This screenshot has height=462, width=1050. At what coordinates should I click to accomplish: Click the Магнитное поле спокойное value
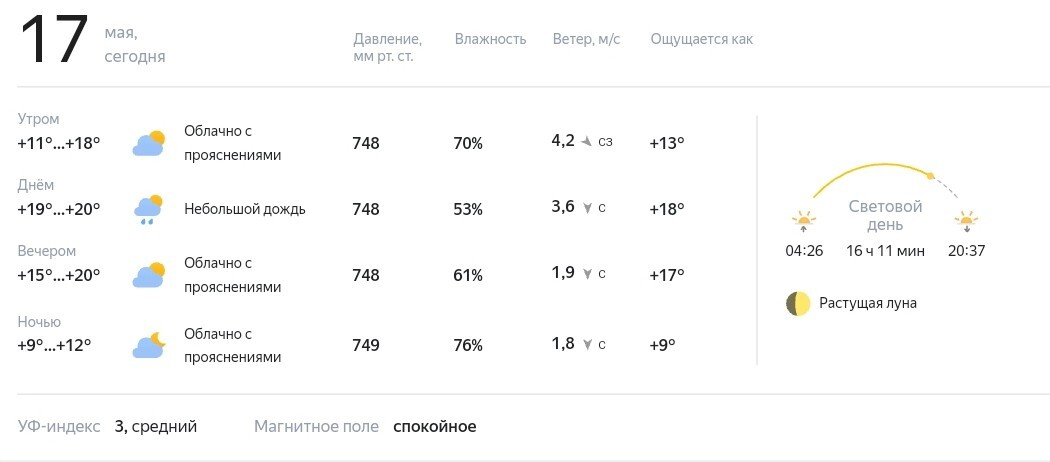point(435,427)
